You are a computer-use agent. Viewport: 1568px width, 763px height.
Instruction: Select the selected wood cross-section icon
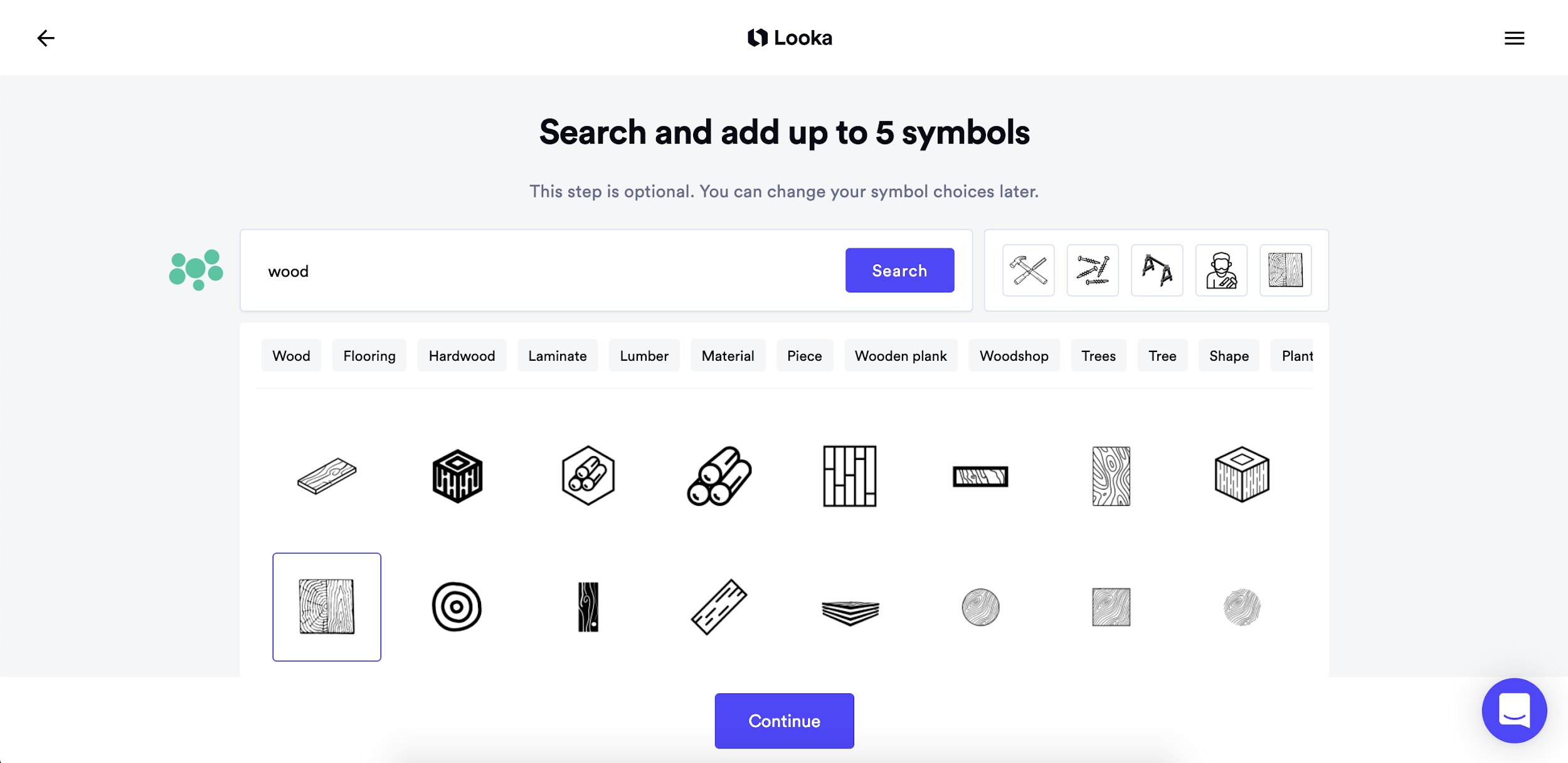tap(327, 607)
